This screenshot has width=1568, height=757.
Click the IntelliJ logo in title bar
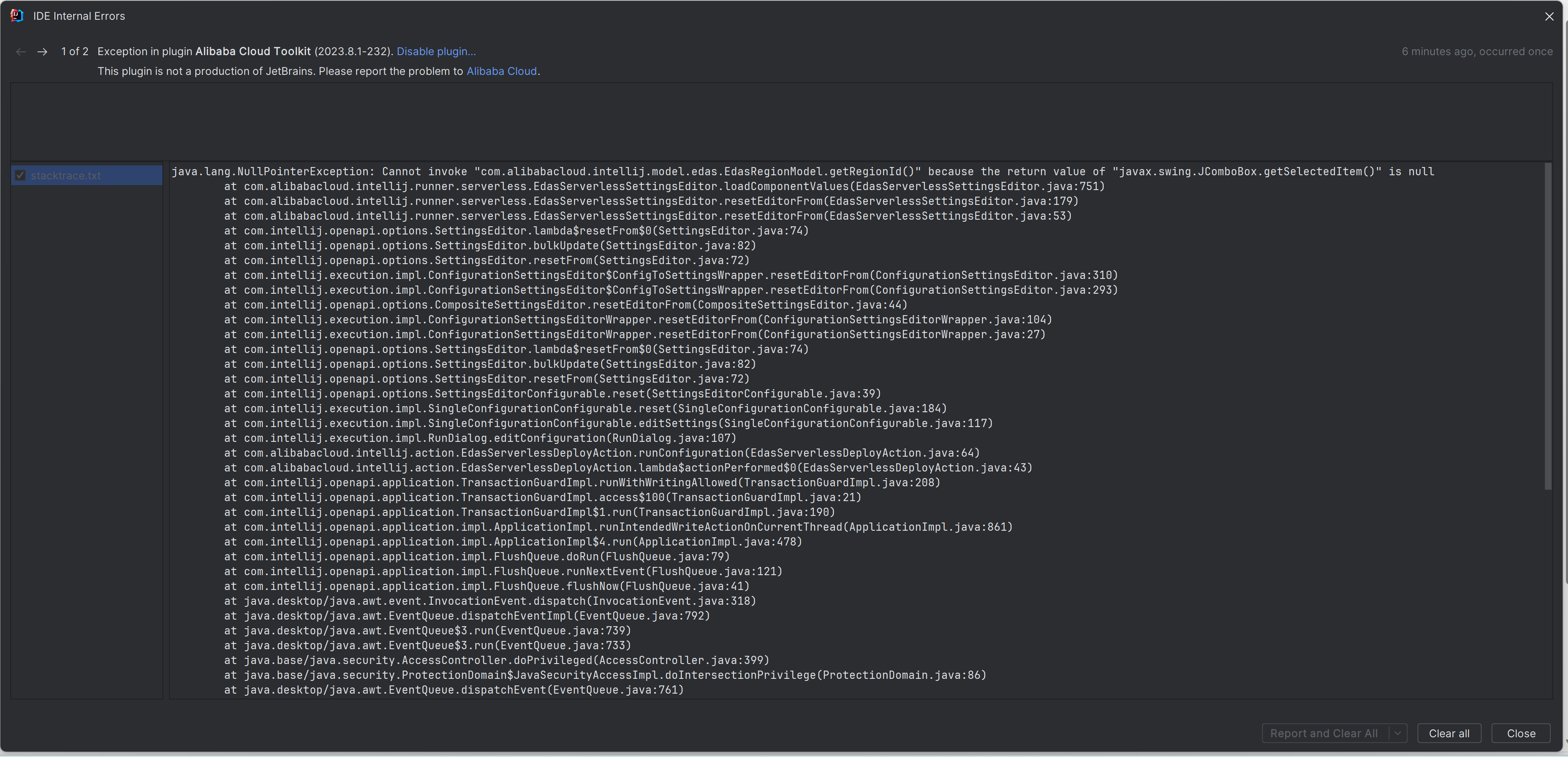[17, 16]
